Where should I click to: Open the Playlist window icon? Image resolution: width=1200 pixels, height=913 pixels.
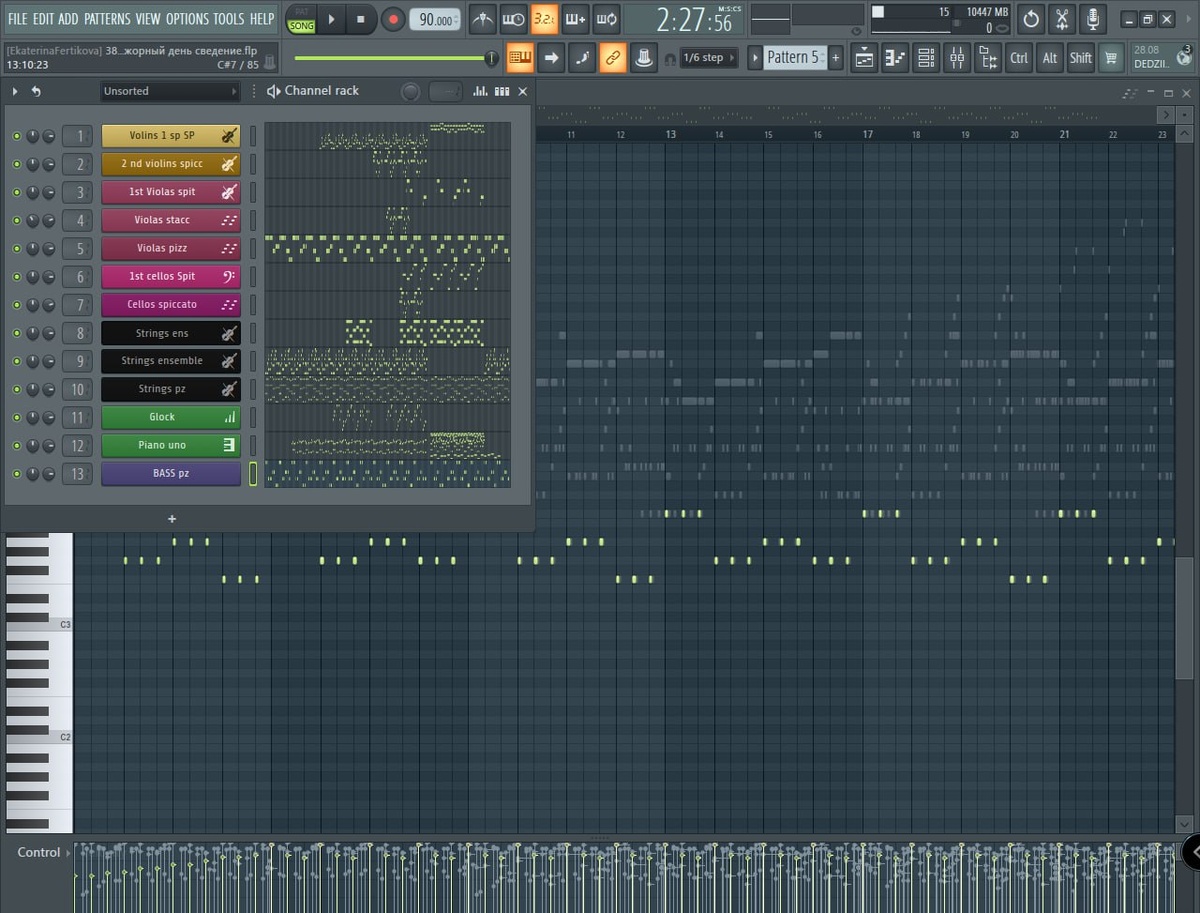click(864, 58)
